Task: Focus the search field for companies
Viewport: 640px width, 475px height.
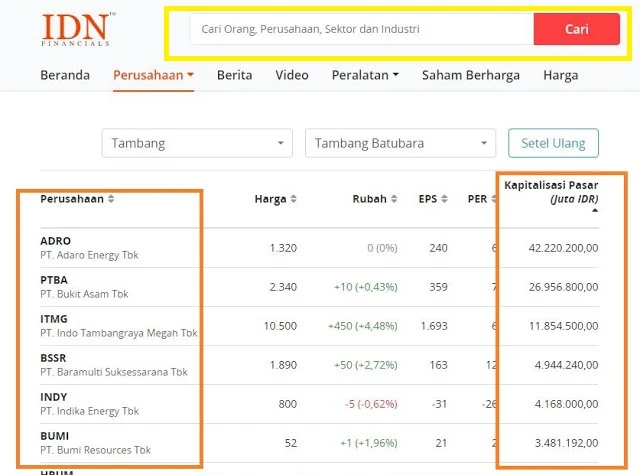Action: tap(362, 29)
